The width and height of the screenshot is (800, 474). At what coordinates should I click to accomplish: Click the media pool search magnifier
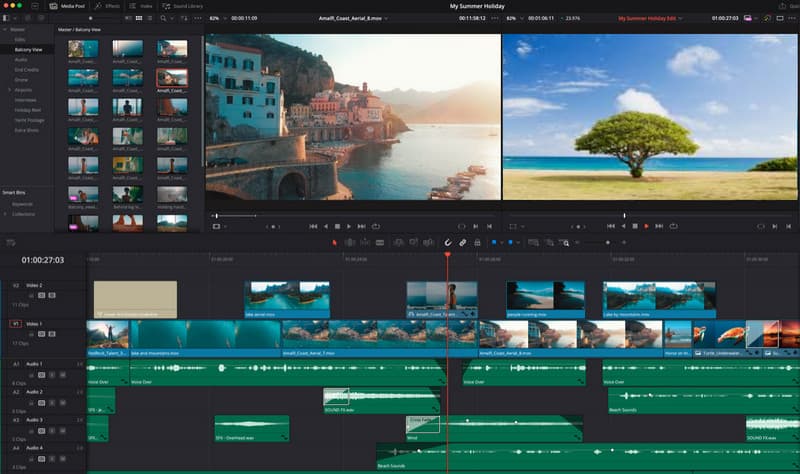pyautogui.click(x=163, y=18)
